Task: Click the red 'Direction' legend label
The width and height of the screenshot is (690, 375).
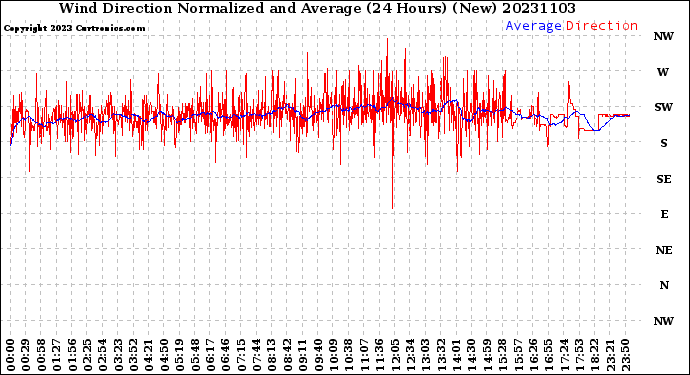Action: pyautogui.click(x=602, y=26)
